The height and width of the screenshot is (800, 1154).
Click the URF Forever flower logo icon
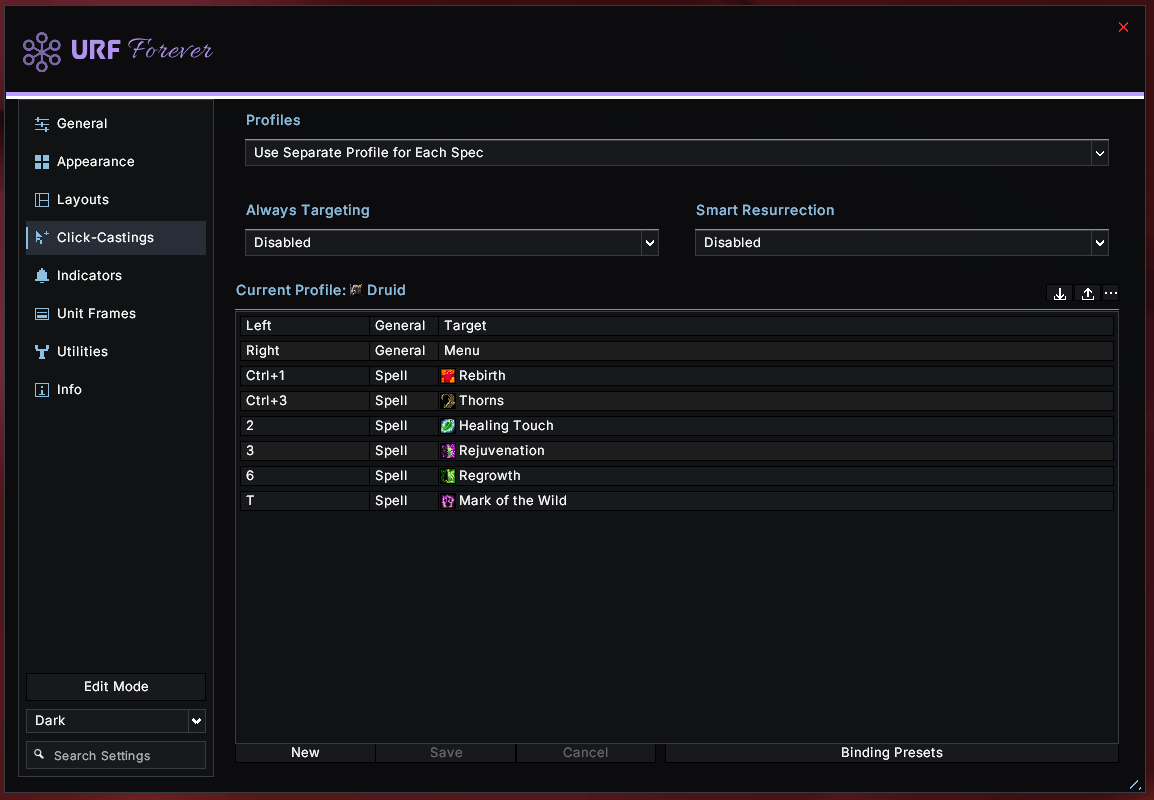point(42,52)
